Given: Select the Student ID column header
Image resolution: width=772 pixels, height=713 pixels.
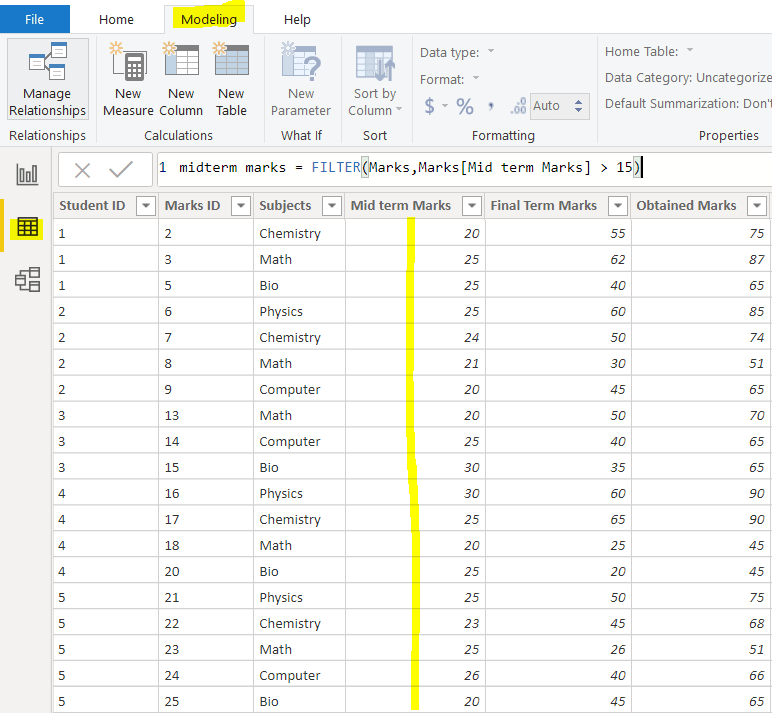Looking at the screenshot, I should (x=92, y=205).
